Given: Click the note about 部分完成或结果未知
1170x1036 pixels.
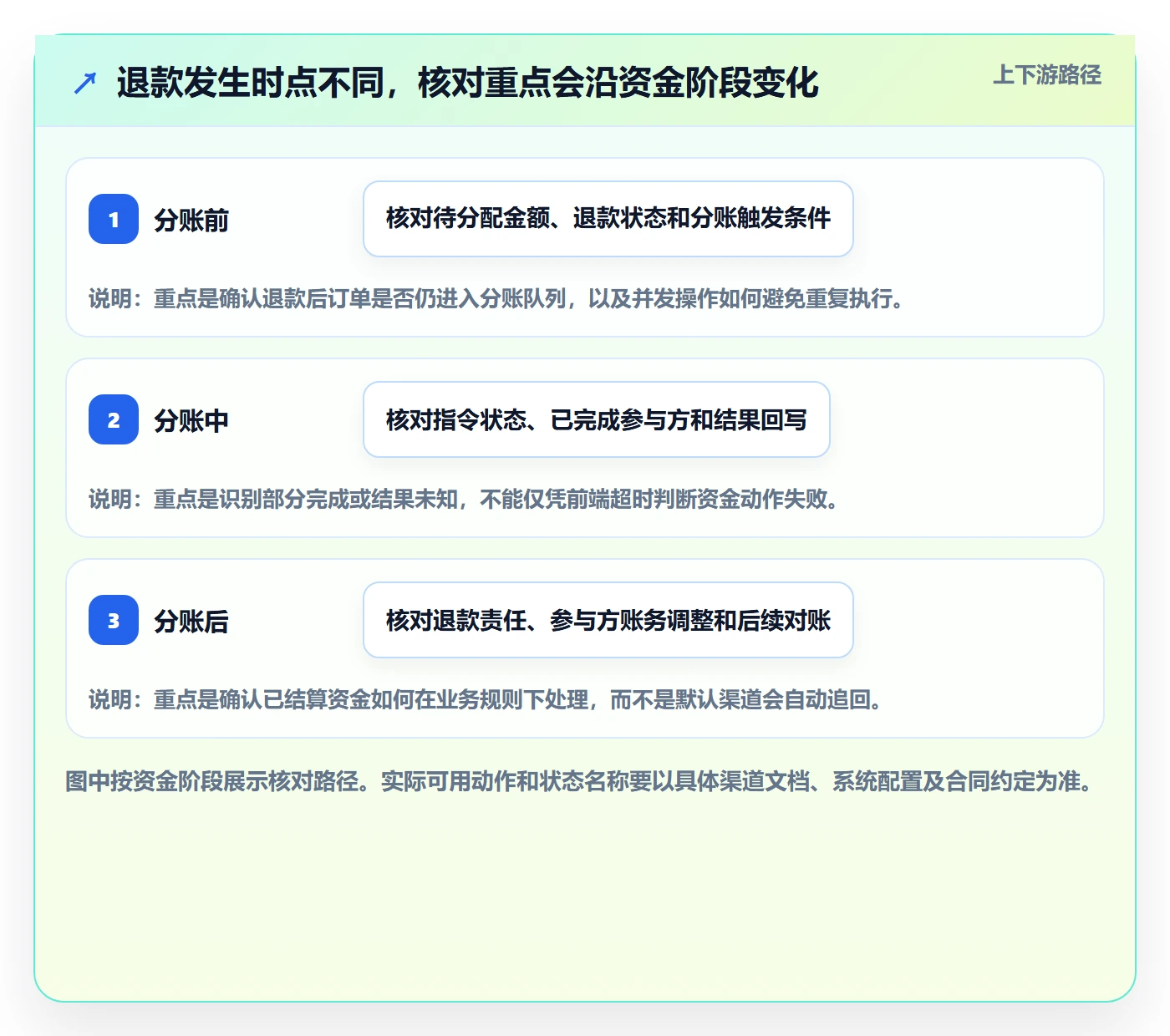Looking at the screenshot, I should tap(464, 500).
